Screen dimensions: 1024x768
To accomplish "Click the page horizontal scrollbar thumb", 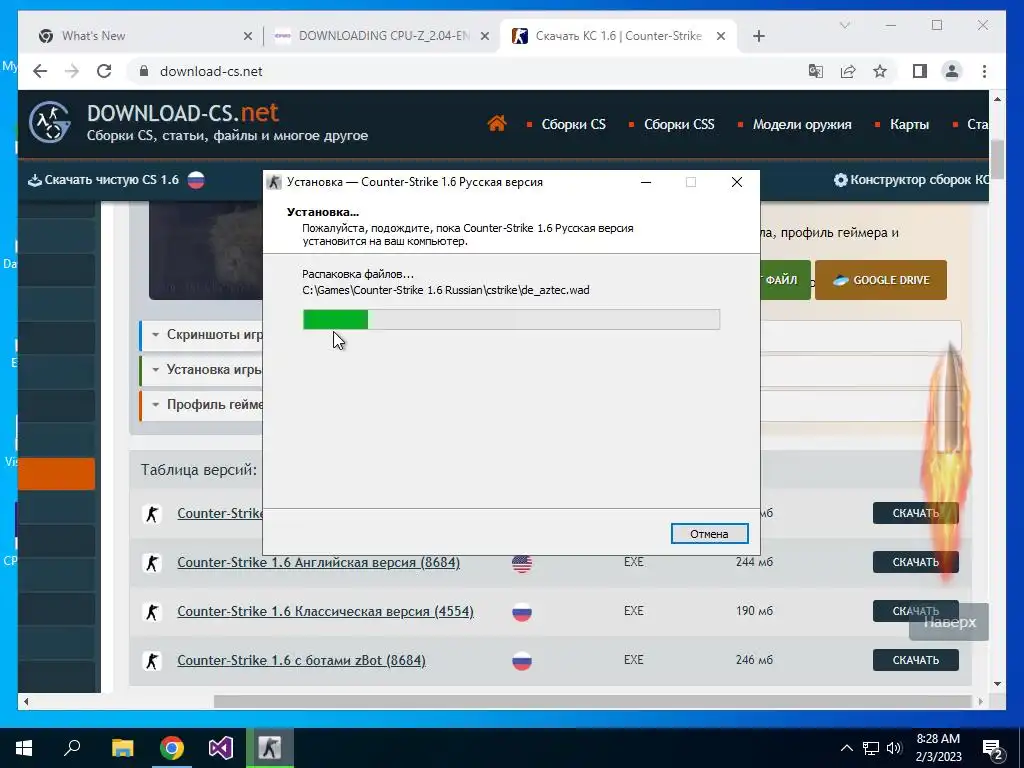I will tap(593, 701).
